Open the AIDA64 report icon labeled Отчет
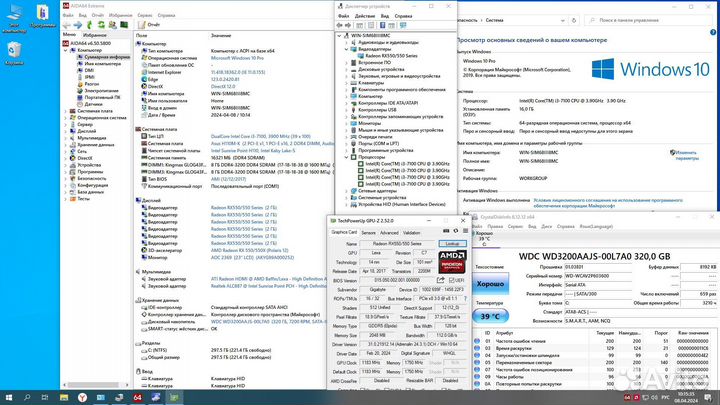 coord(147,24)
